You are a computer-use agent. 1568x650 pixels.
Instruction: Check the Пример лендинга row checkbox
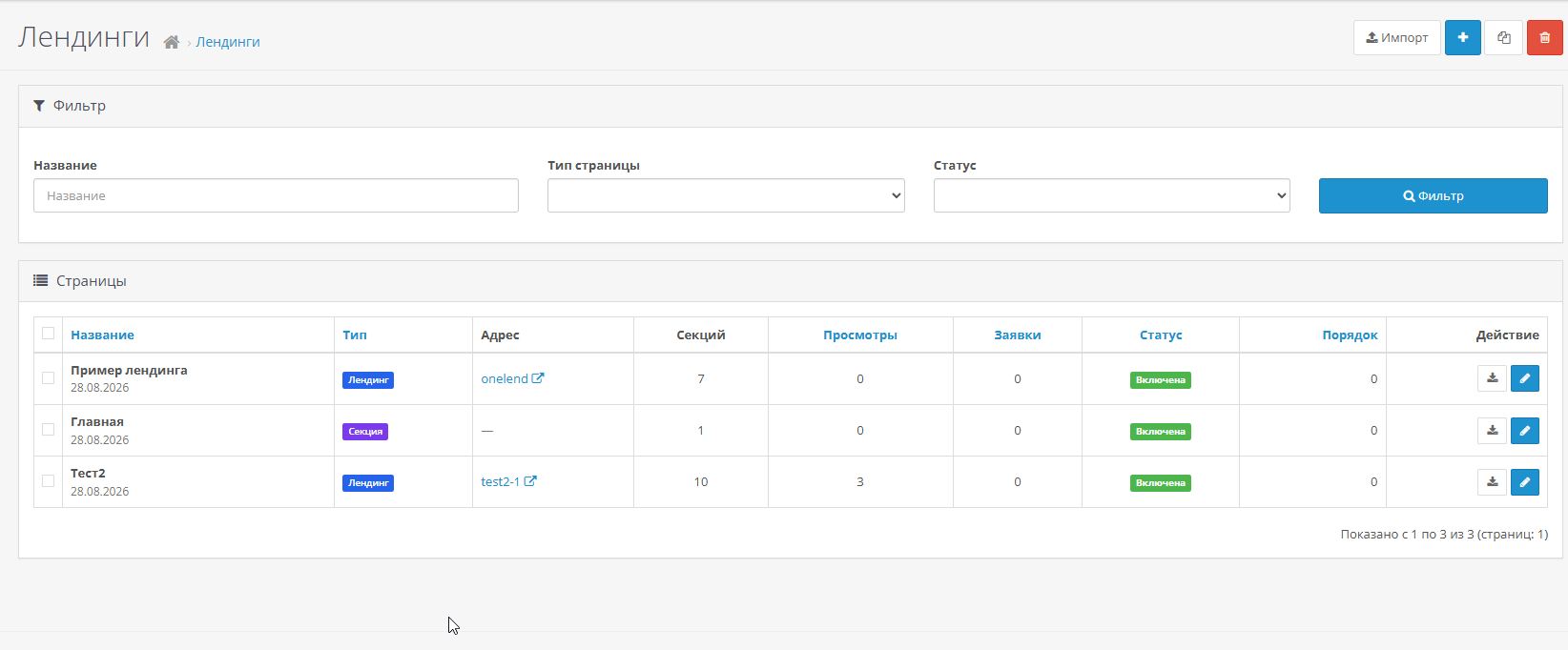pos(48,378)
